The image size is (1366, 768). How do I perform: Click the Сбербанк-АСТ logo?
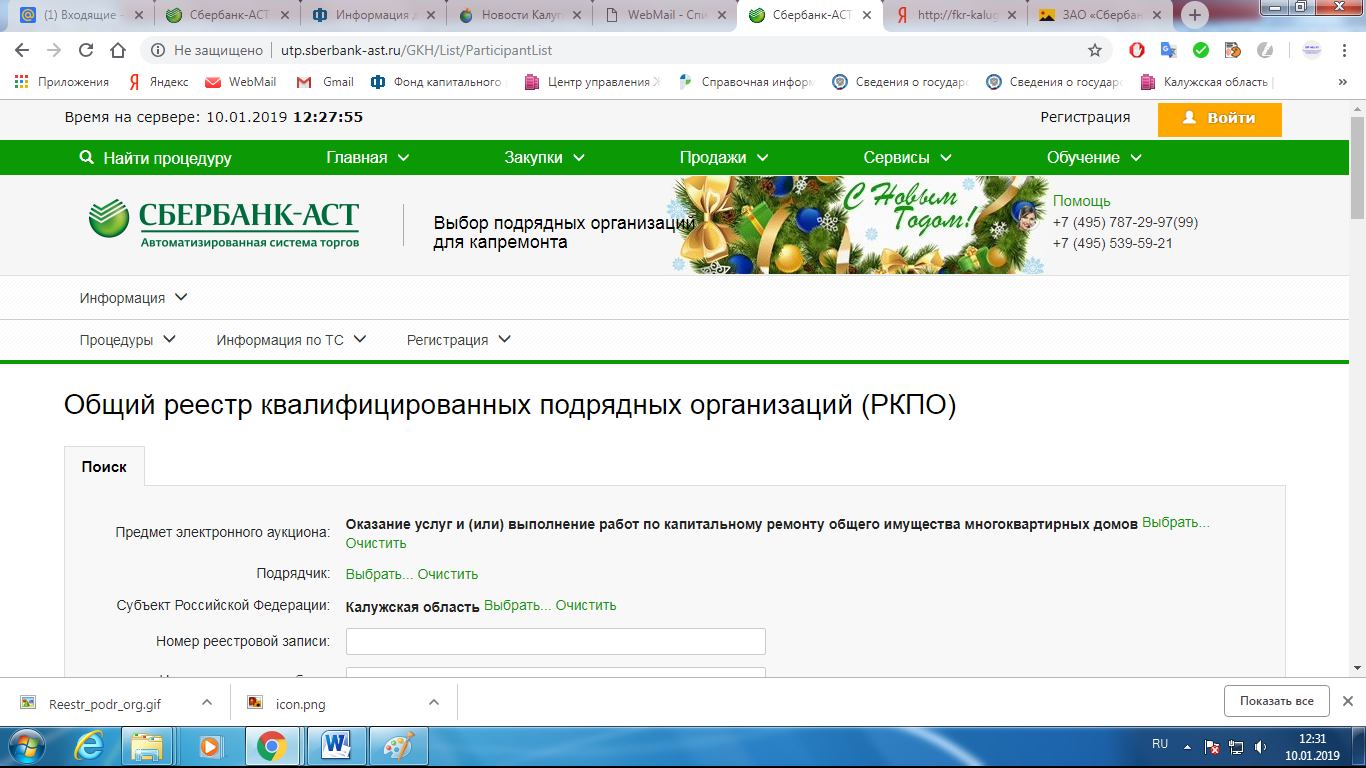click(x=224, y=224)
